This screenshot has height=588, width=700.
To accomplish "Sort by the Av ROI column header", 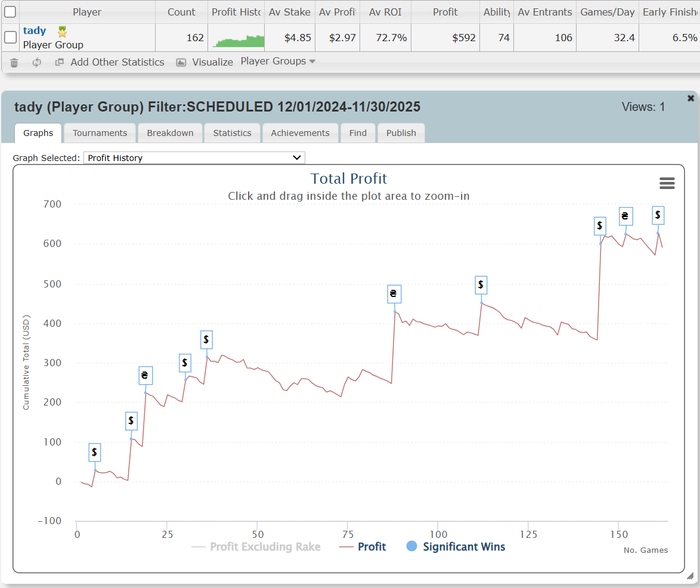I will (385, 12).
